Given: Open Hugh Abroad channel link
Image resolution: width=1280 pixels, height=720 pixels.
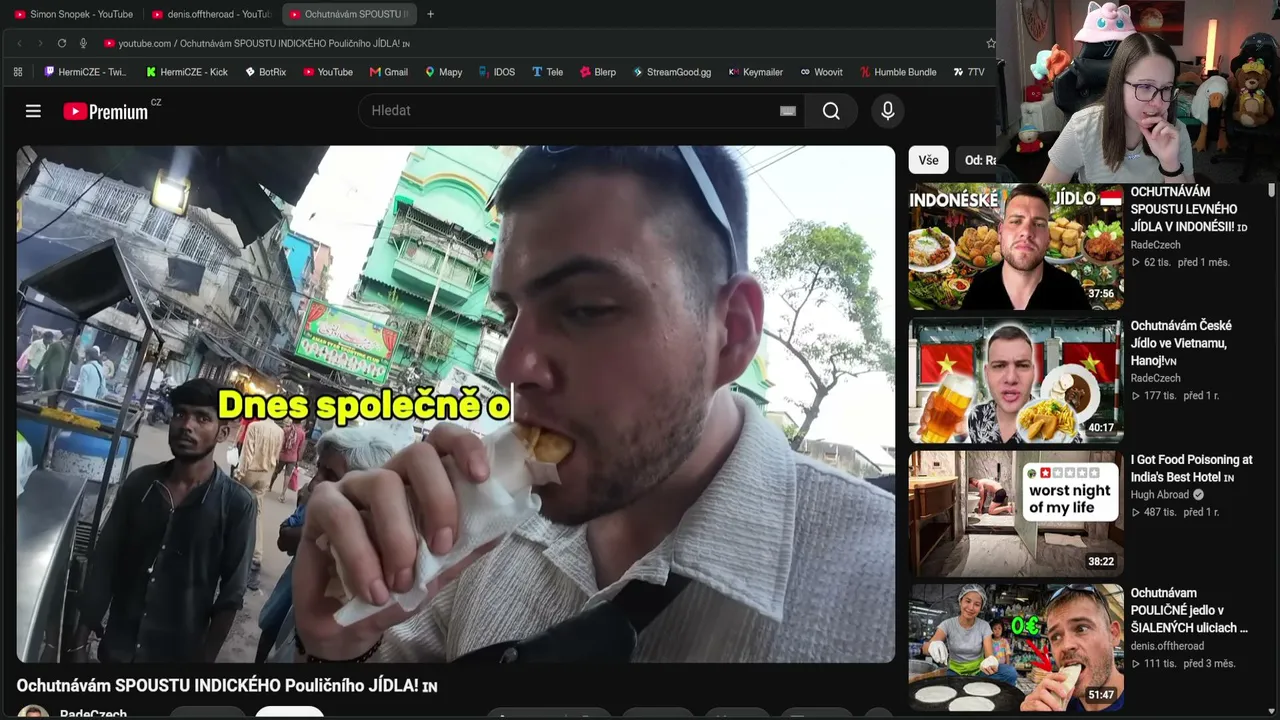Looking at the screenshot, I should tap(1160, 495).
